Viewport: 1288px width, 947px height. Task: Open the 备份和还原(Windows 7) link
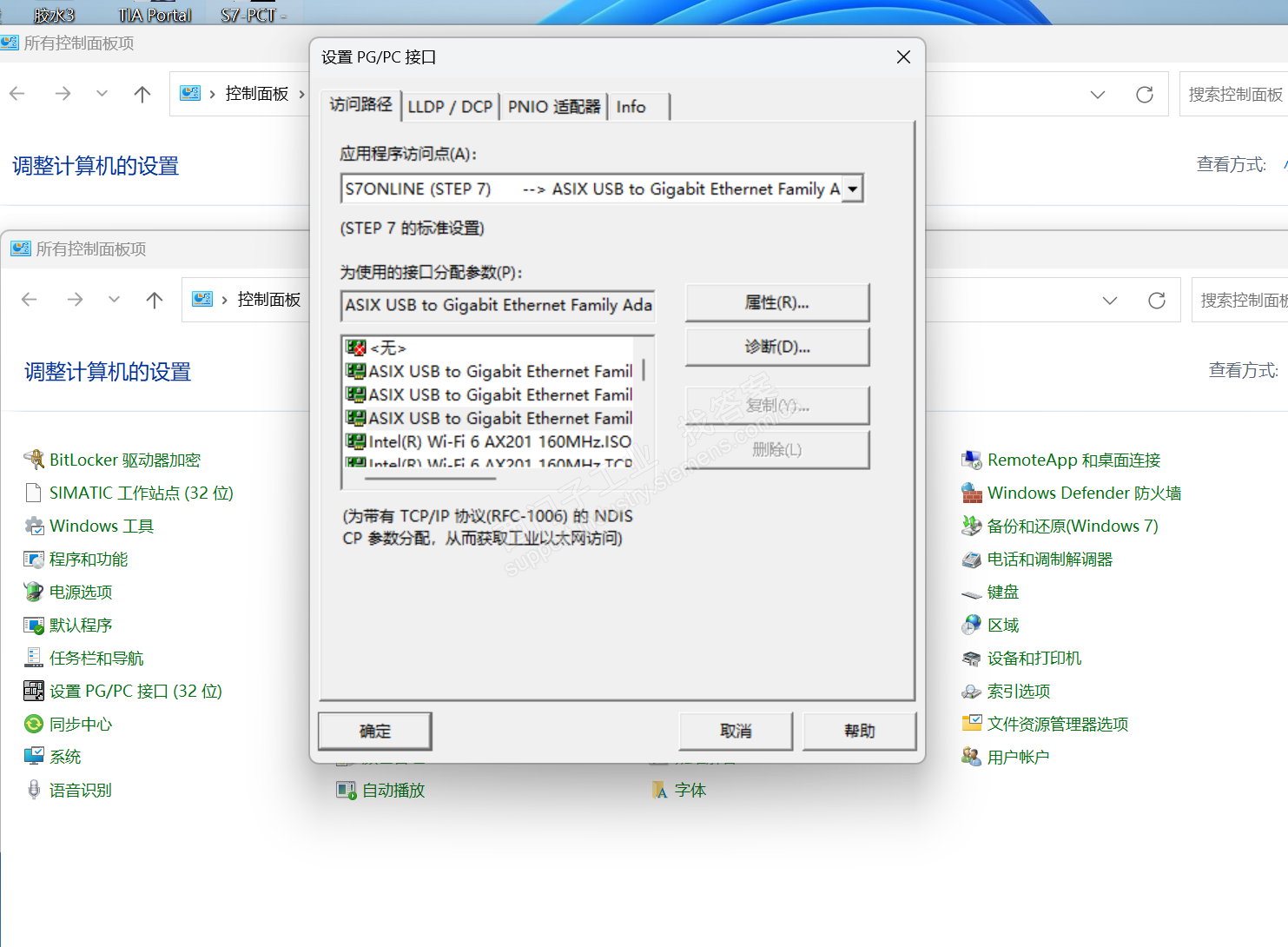tap(1073, 526)
